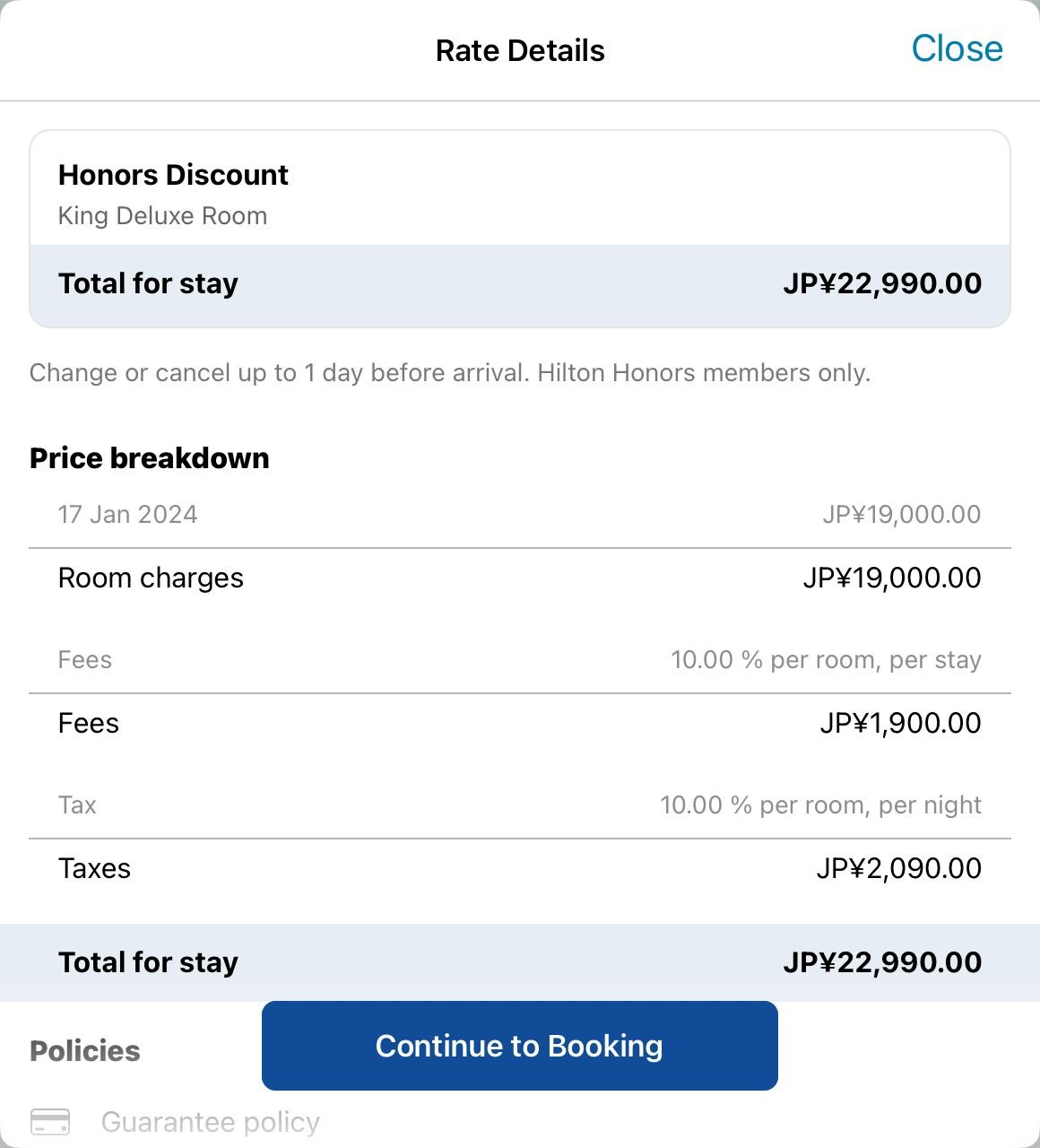Click the credit card icon beside Guarantee policy
Image resolution: width=1040 pixels, height=1148 pixels.
pos(50,1122)
